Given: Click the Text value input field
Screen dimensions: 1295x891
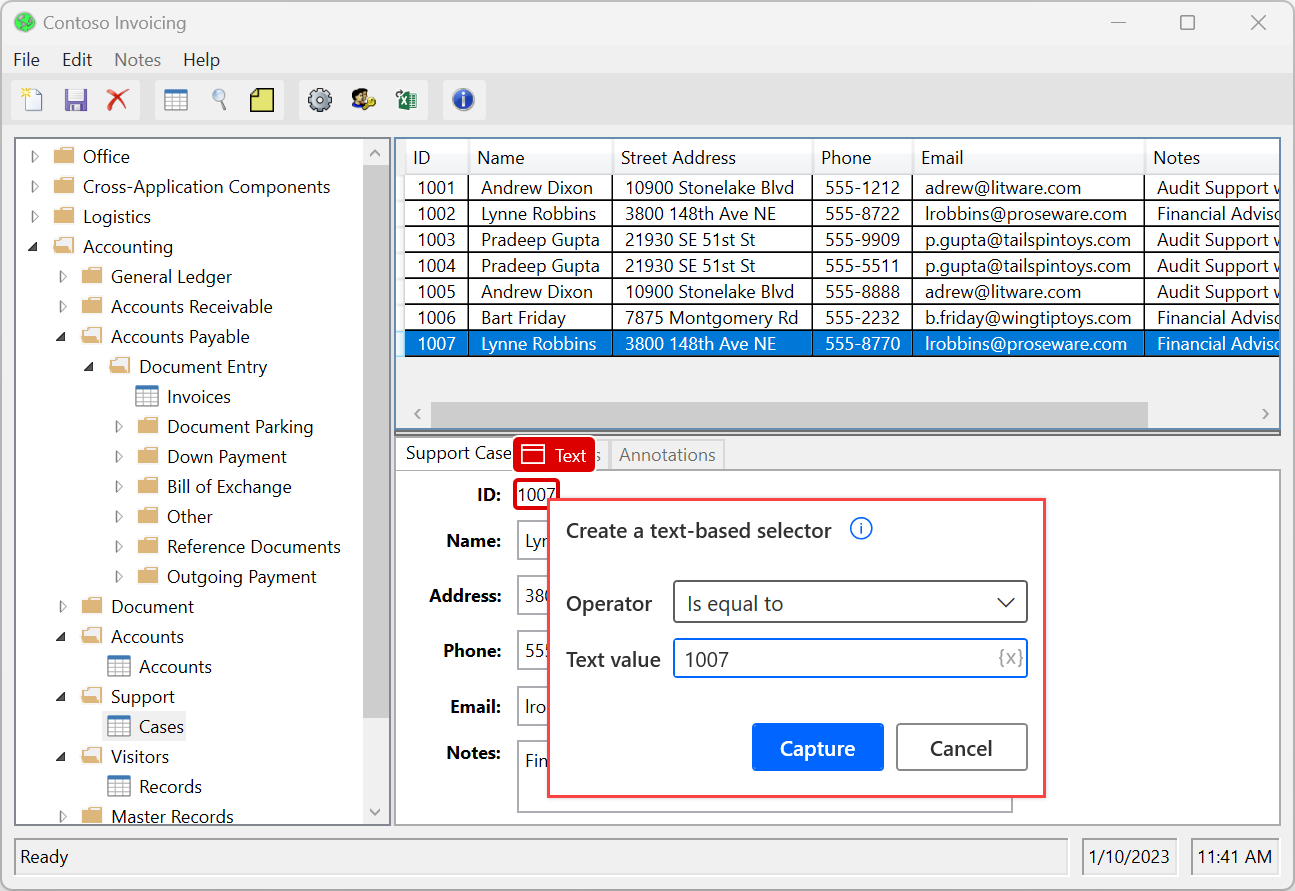Looking at the screenshot, I should 849,658.
